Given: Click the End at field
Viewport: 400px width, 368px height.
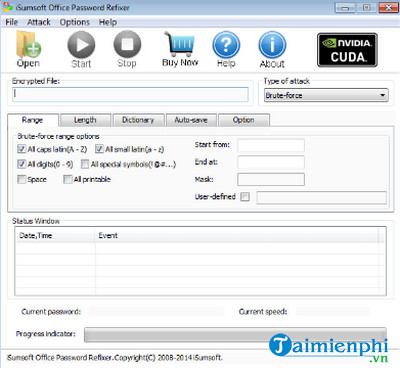Looking at the screenshot, I should 271,162.
